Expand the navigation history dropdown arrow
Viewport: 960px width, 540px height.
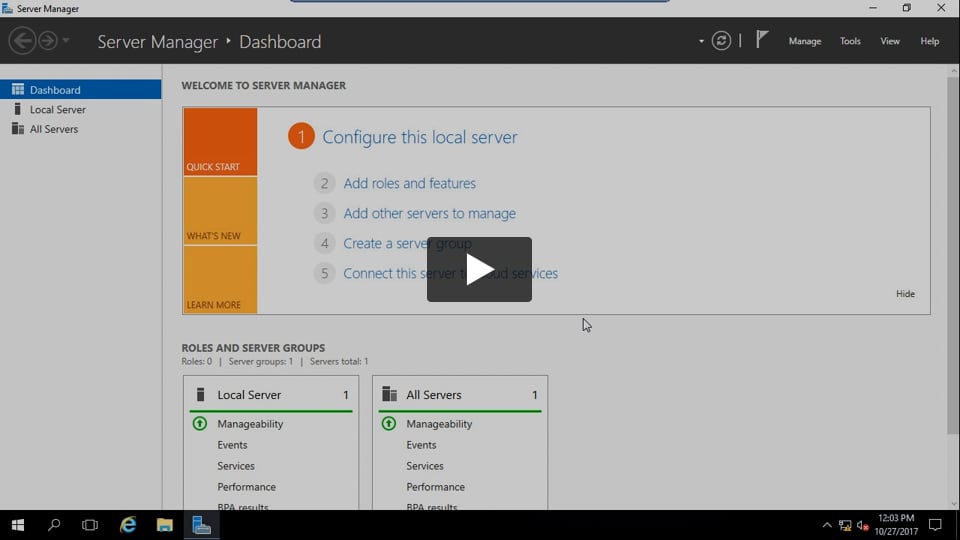pyautogui.click(x=66, y=41)
